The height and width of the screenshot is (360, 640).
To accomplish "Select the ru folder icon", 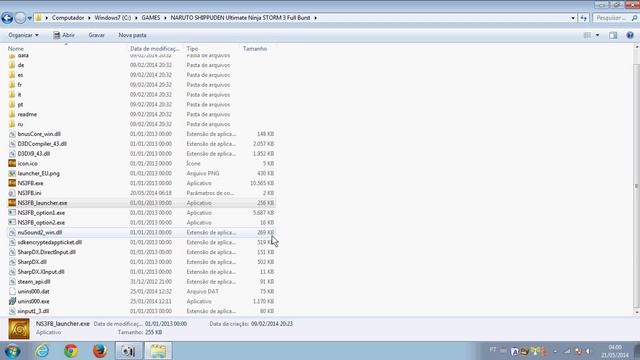I will coord(12,124).
